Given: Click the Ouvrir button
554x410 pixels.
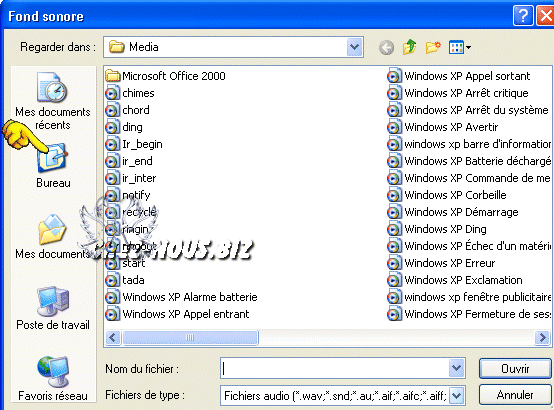Looking at the screenshot, I should 515,368.
